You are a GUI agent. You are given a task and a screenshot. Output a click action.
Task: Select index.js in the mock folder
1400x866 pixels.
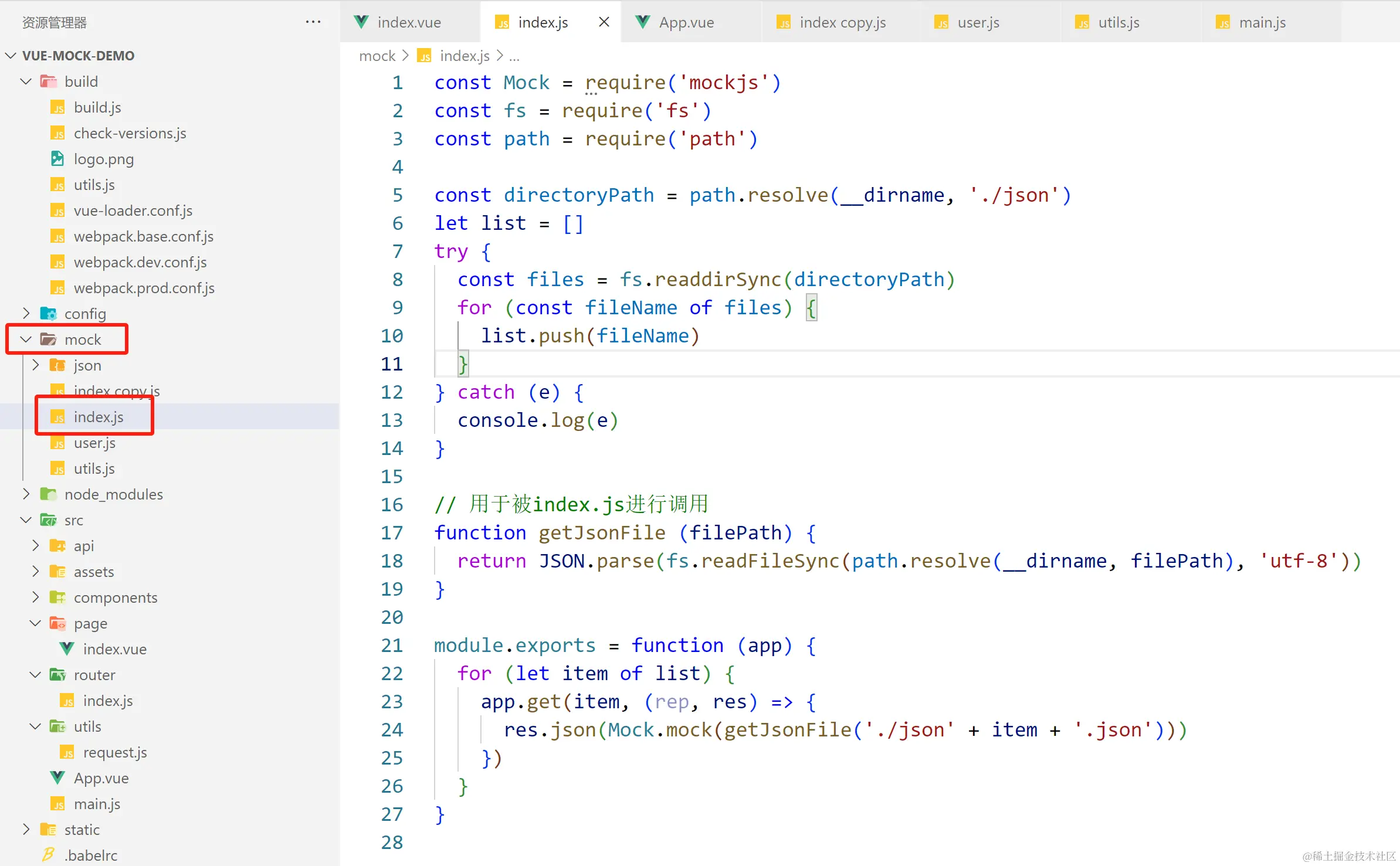[x=99, y=417]
